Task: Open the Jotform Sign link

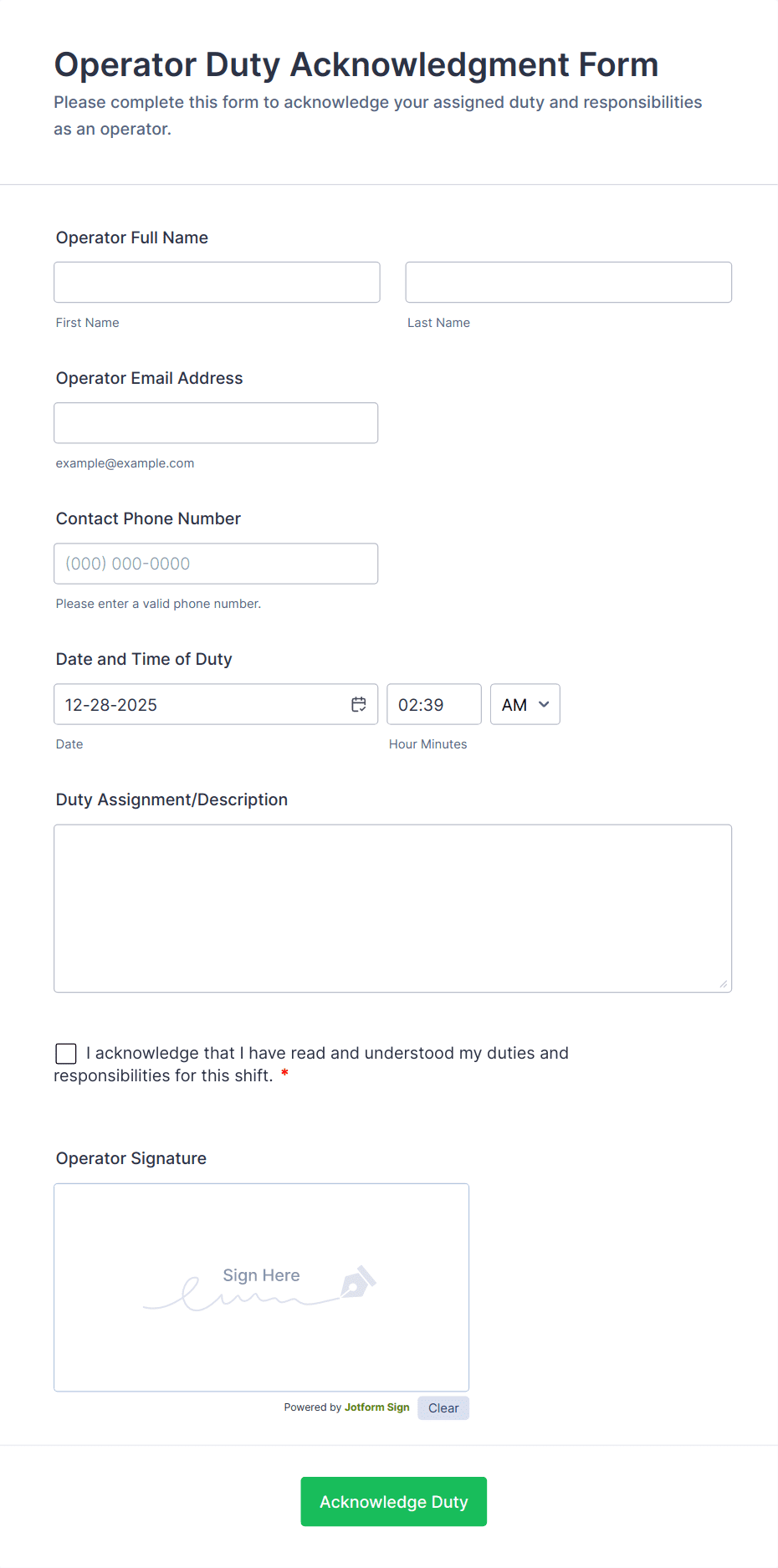Action: pos(376,1407)
